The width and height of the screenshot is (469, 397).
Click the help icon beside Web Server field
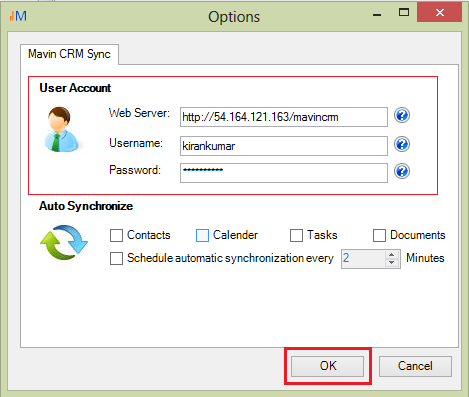tap(402, 116)
